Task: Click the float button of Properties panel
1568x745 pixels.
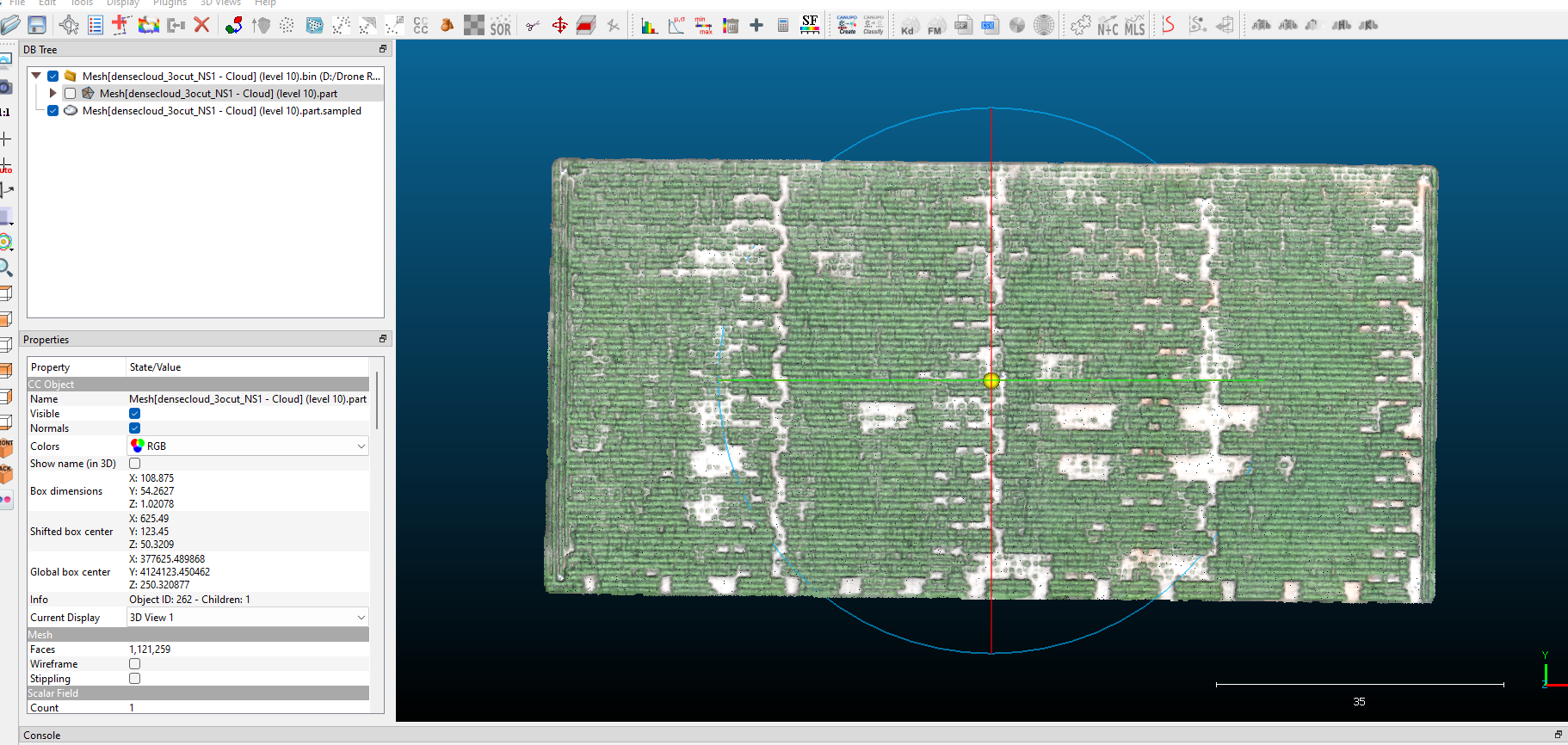Action: pos(383,339)
